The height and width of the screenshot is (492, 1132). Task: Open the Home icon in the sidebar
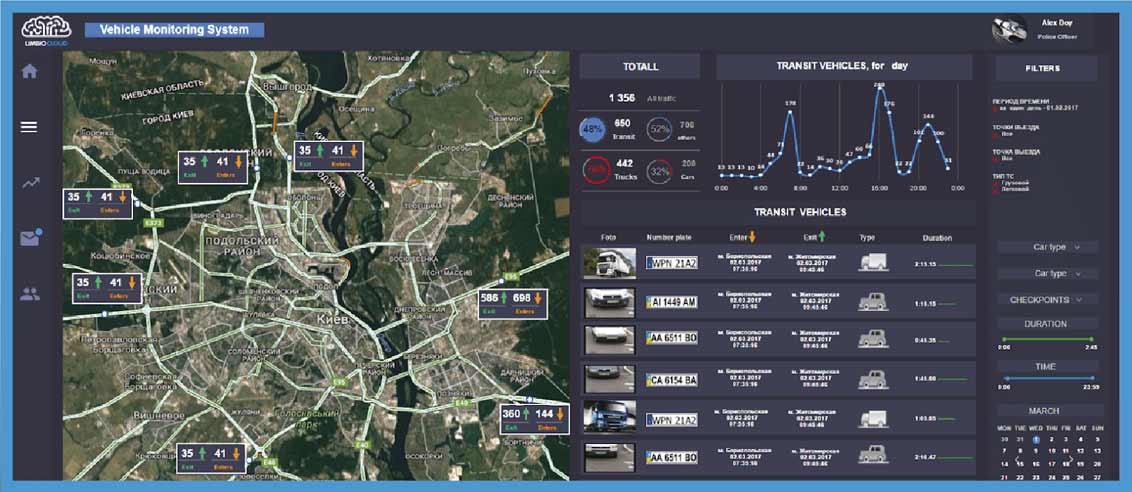click(30, 71)
